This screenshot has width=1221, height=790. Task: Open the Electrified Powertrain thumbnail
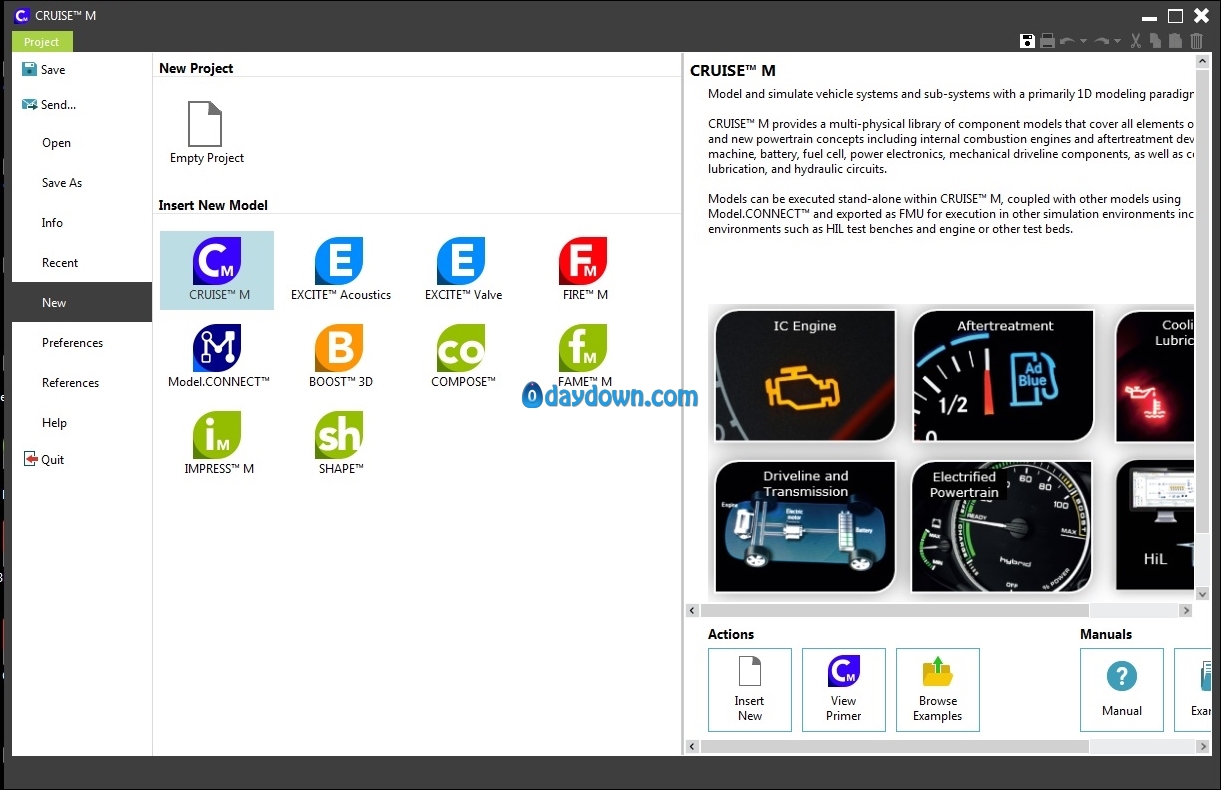(x=1004, y=526)
